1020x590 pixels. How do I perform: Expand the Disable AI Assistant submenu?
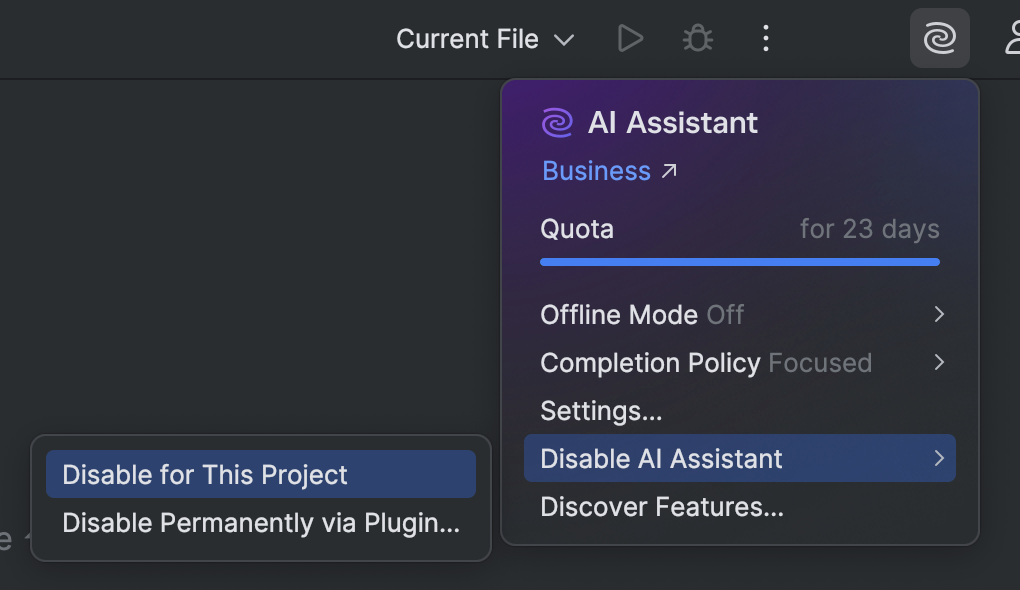tap(660, 458)
